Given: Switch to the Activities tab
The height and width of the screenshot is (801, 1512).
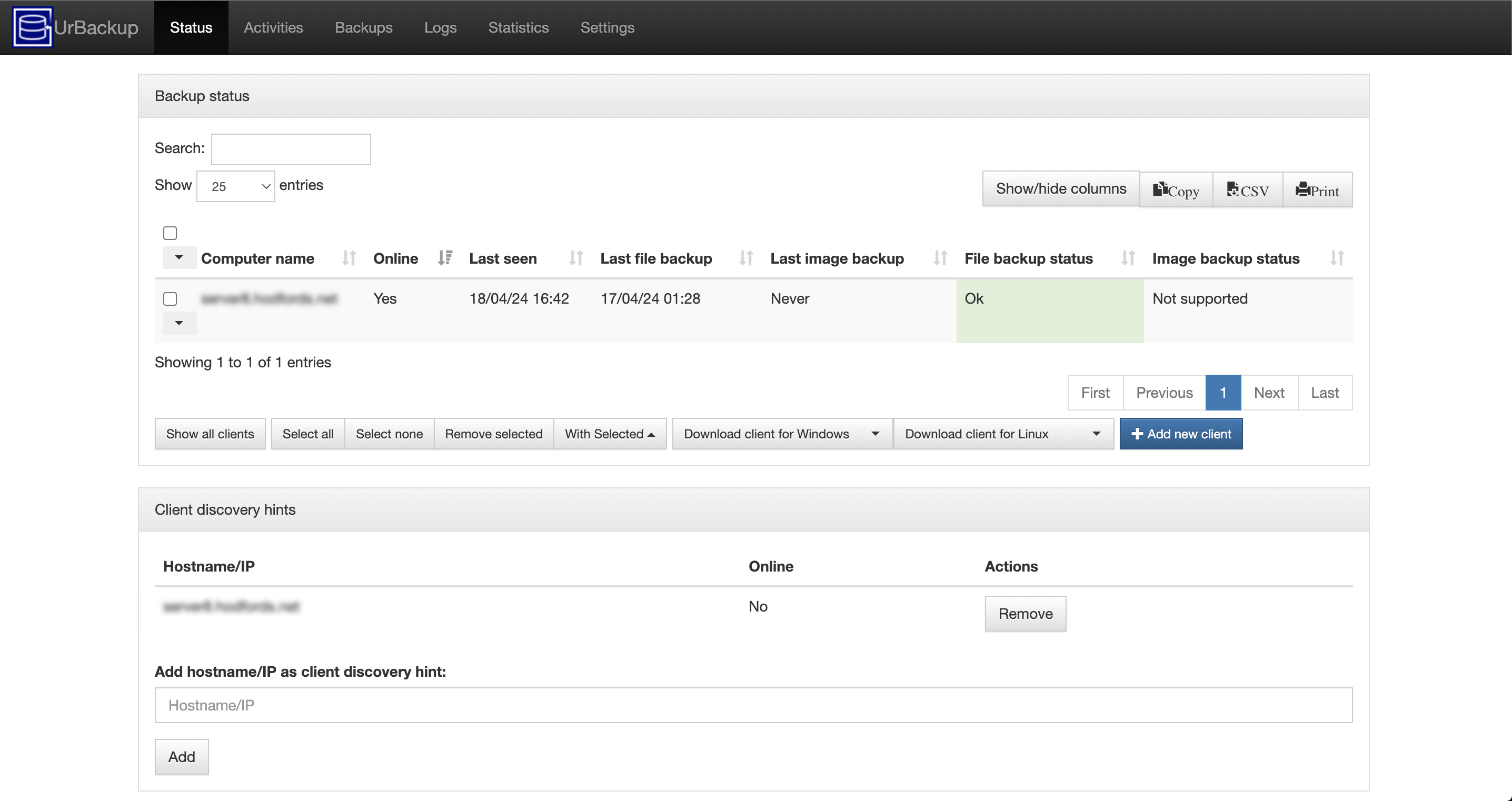Looking at the screenshot, I should tap(274, 27).
